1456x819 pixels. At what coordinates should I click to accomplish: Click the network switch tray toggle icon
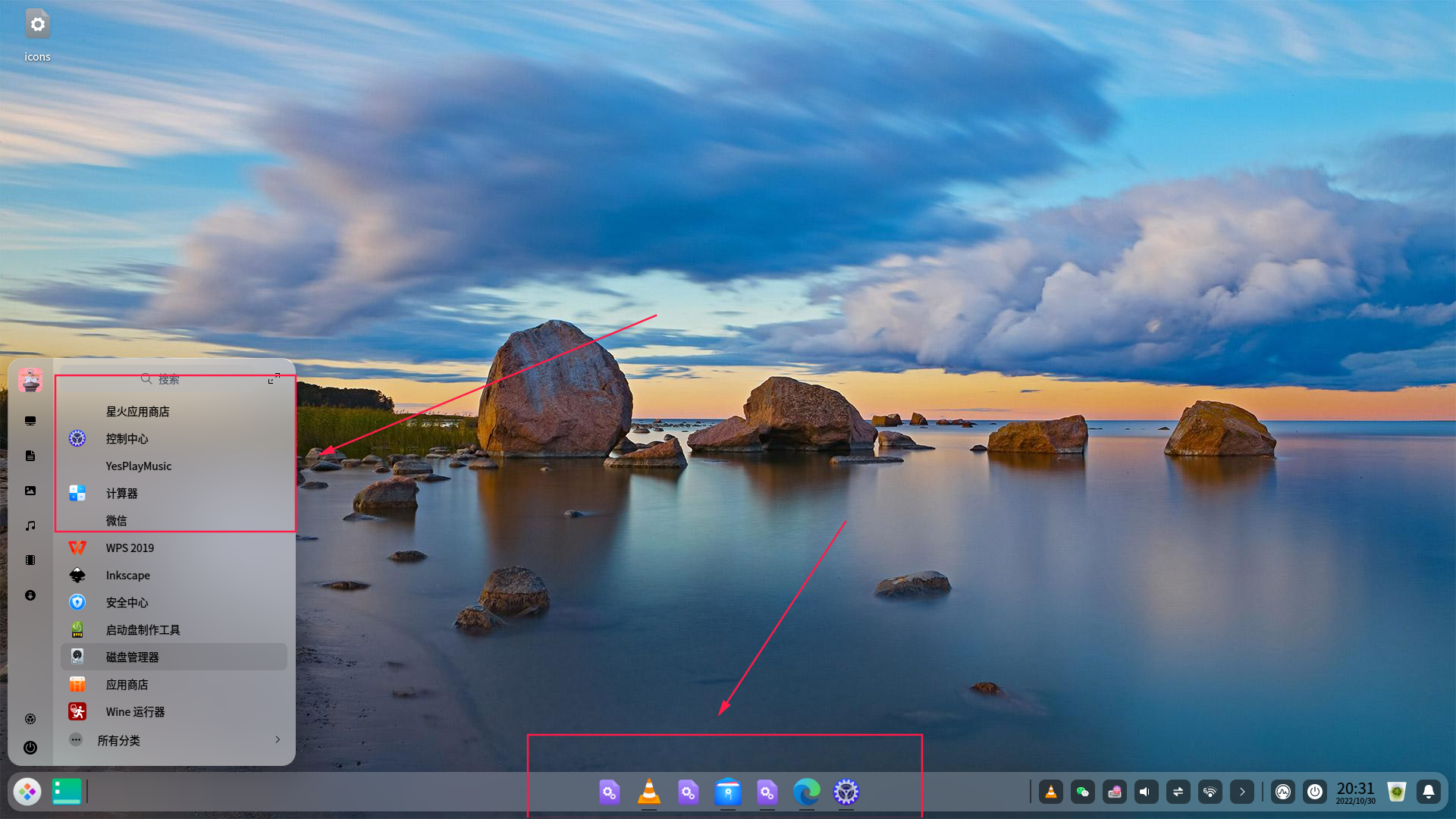click(x=1178, y=792)
